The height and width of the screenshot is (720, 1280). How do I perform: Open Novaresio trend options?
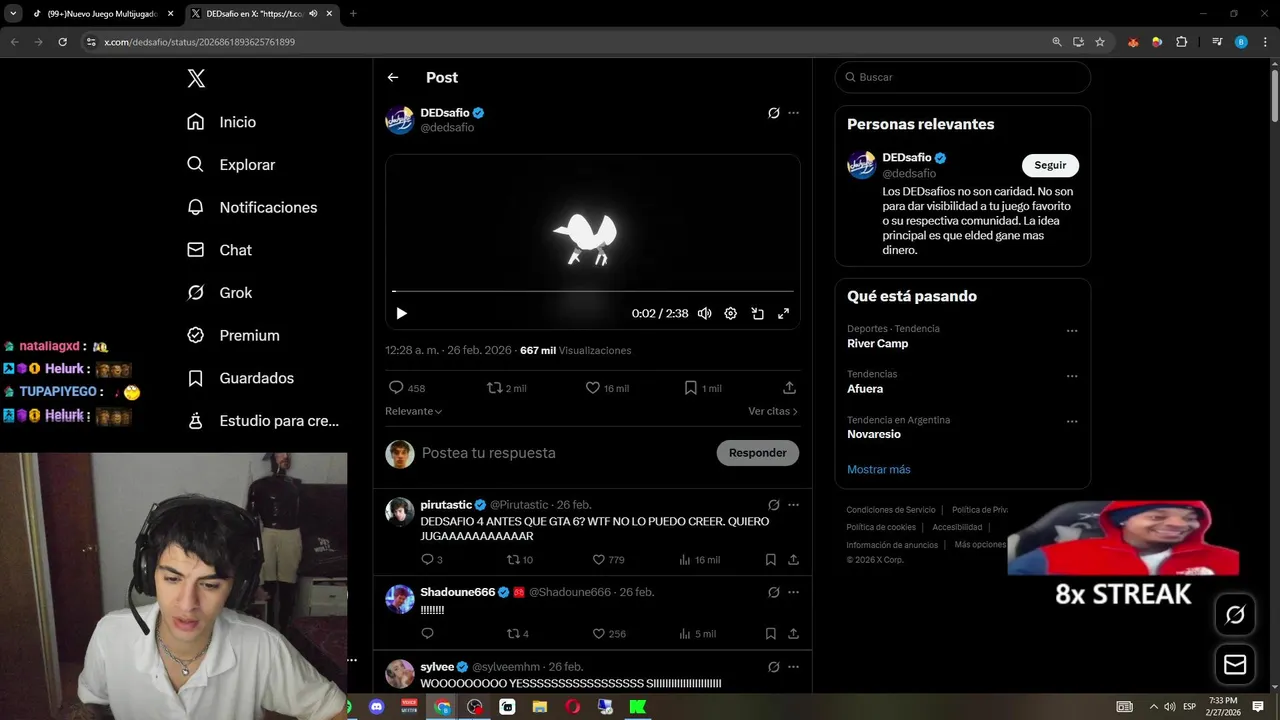tap(1071, 422)
